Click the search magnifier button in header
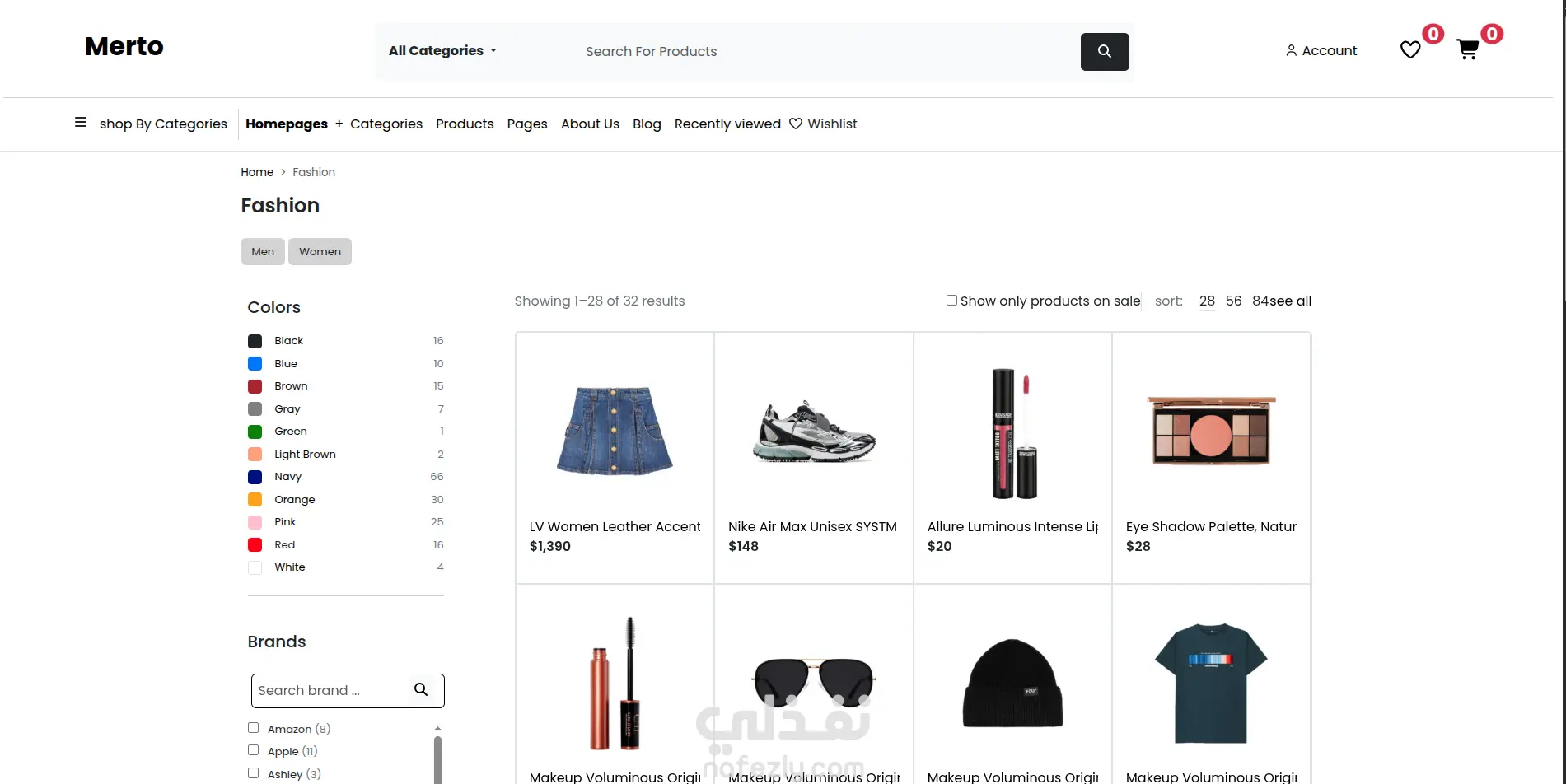 pos(1105,51)
